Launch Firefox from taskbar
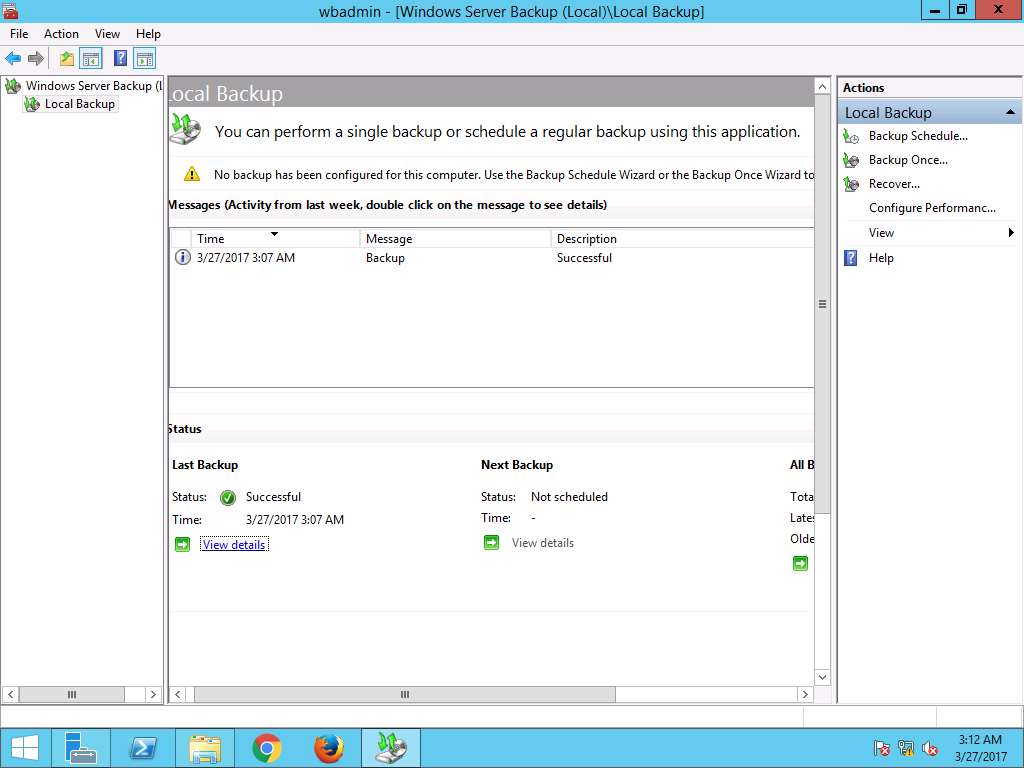 pos(328,748)
